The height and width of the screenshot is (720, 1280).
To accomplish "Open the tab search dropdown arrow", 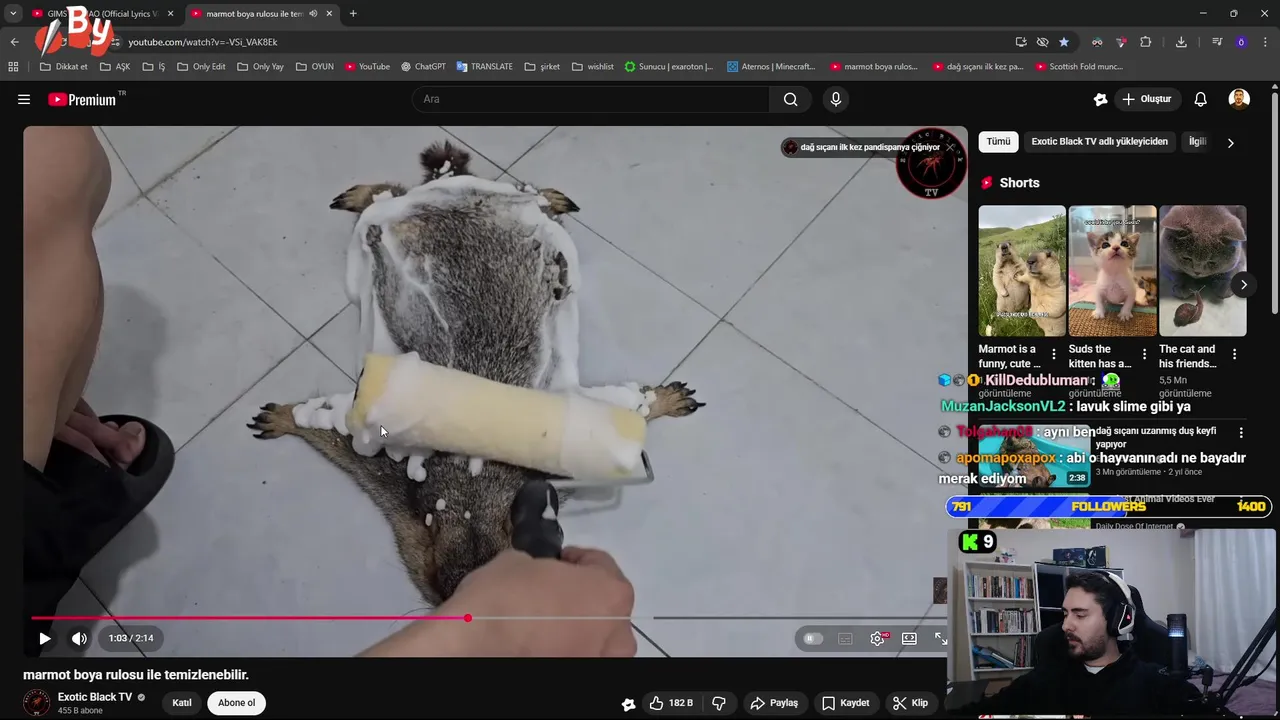I will [x=13, y=14].
